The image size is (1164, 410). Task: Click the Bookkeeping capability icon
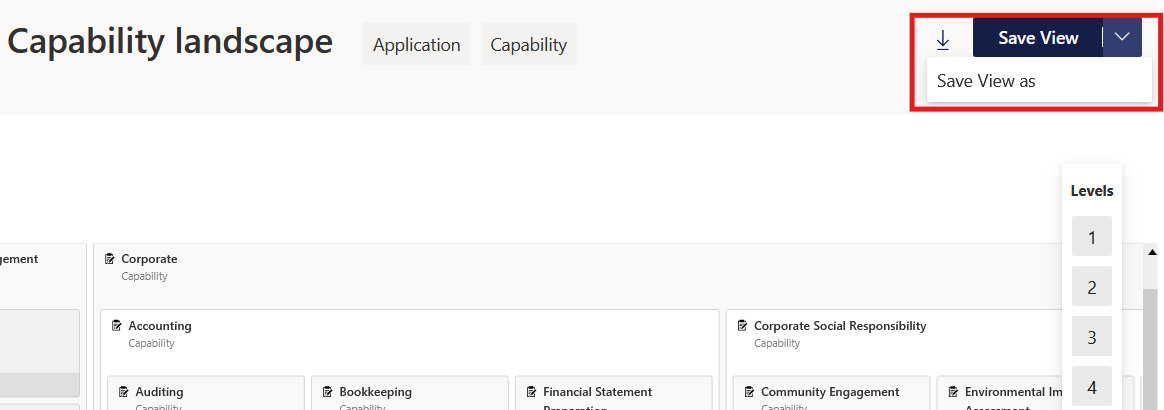[x=327, y=392]
